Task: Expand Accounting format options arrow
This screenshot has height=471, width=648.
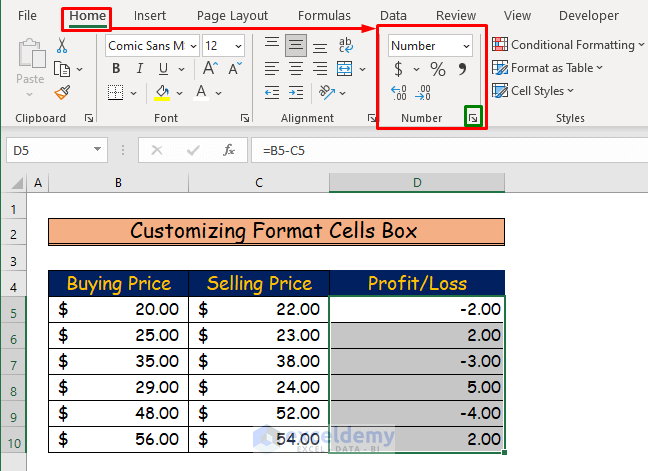Action: tap(416, 69)
